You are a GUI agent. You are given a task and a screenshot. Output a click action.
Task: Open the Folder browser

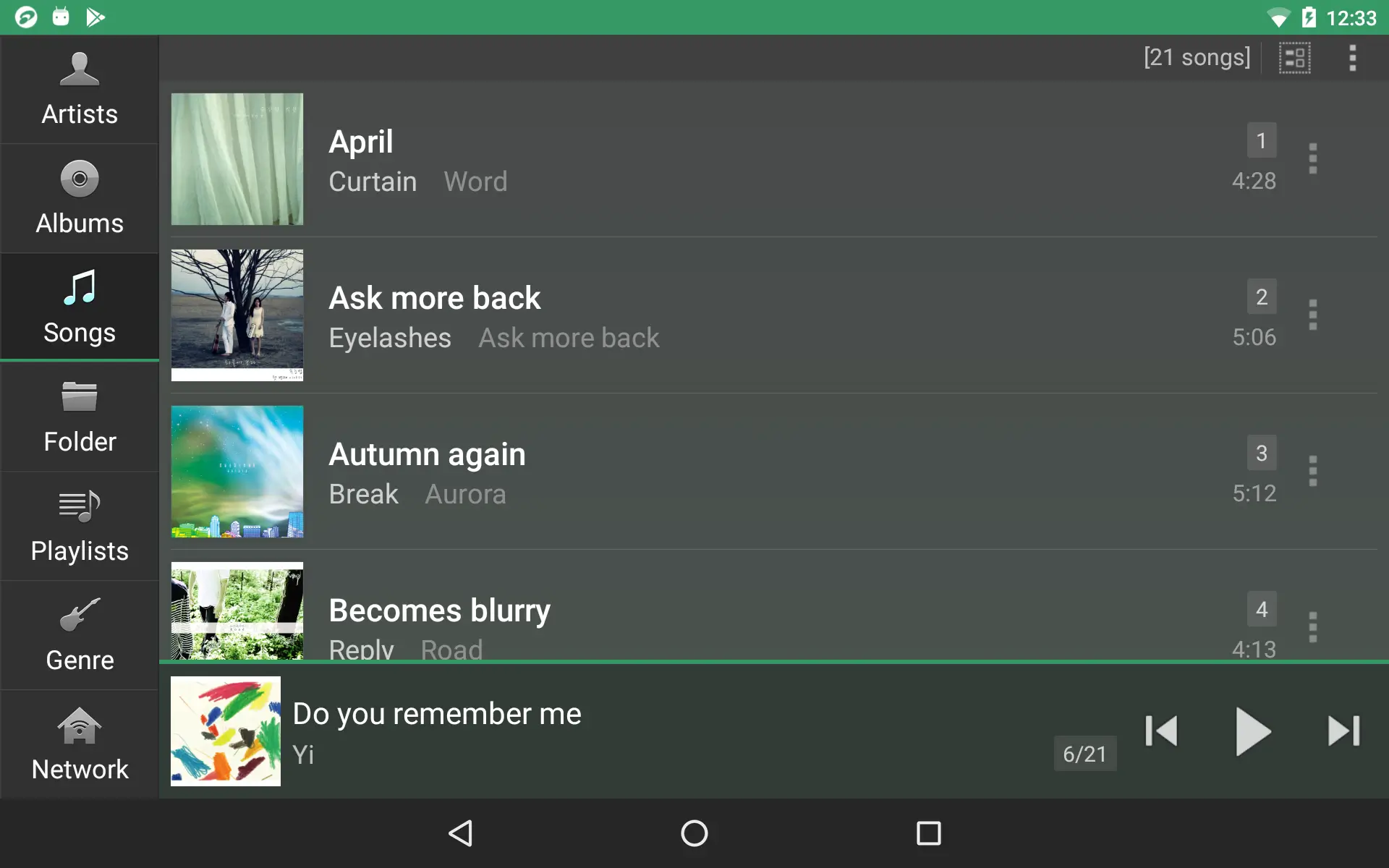coord(80,417)
